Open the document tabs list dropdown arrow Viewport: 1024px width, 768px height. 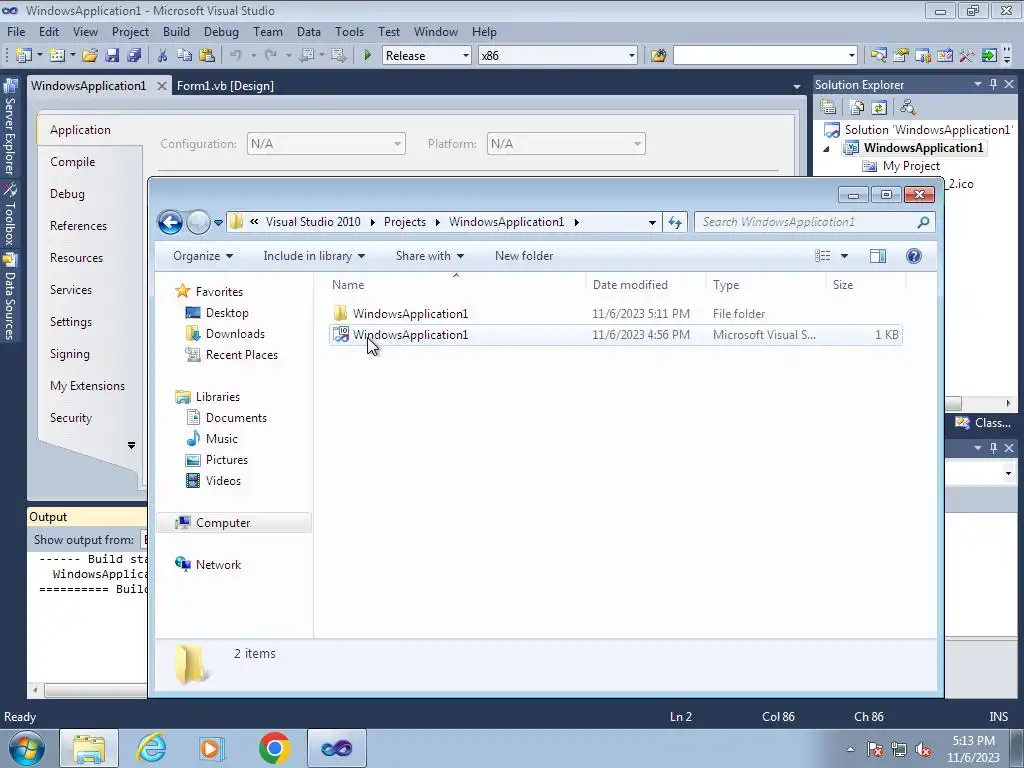797,86
